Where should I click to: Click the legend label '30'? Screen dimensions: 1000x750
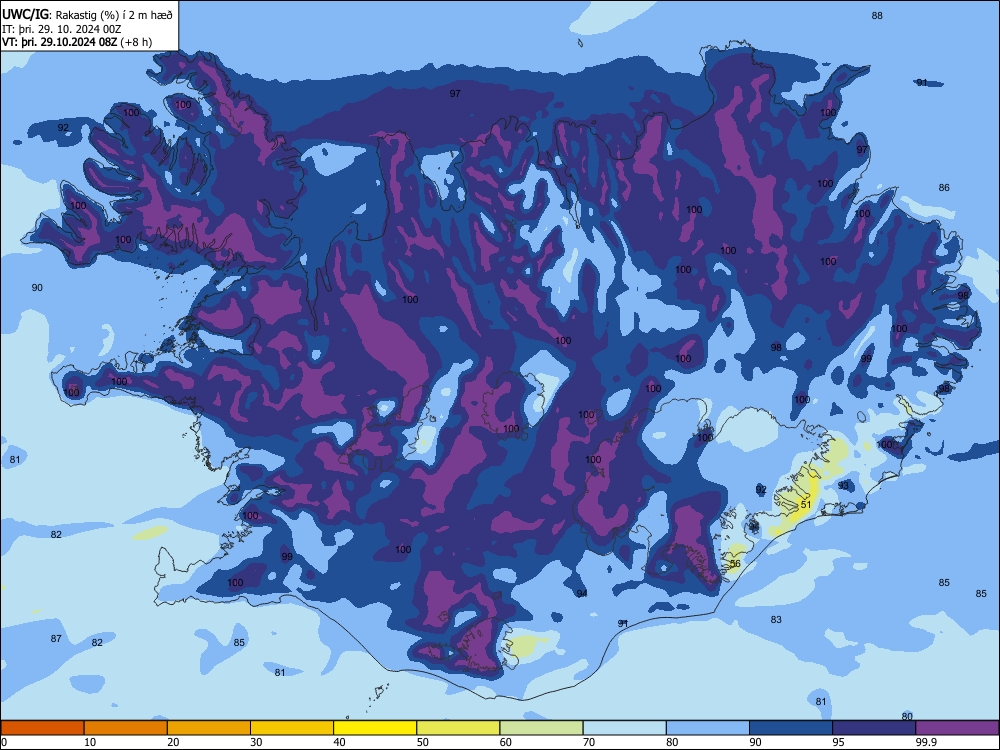point(256,742)
